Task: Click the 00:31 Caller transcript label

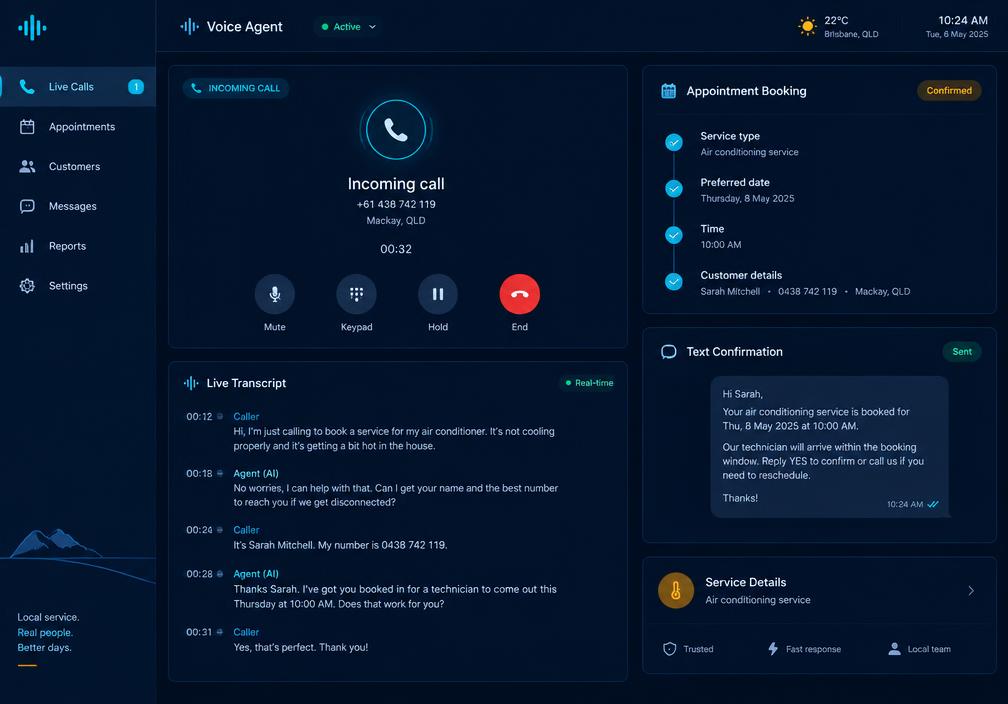Action: (x=246, y=633)
